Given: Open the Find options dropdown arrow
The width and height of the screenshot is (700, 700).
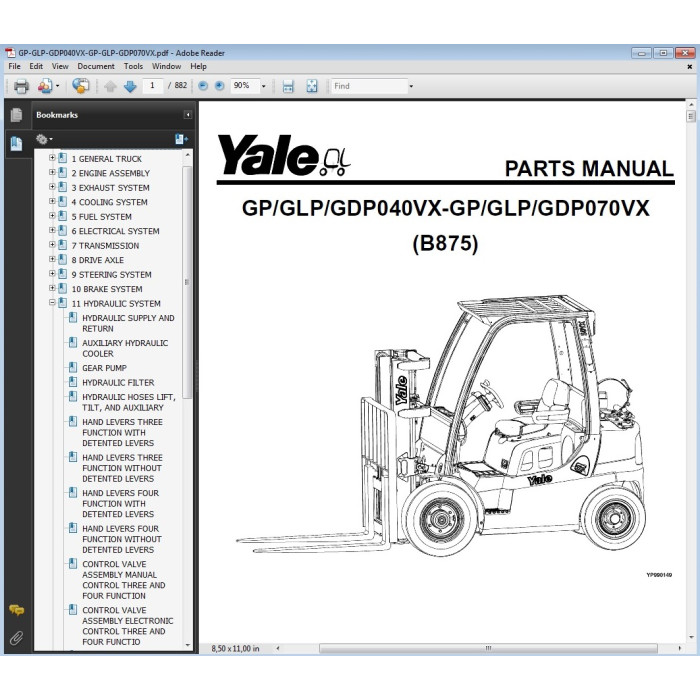Looking at the screenshot, I should click(411, 86).
